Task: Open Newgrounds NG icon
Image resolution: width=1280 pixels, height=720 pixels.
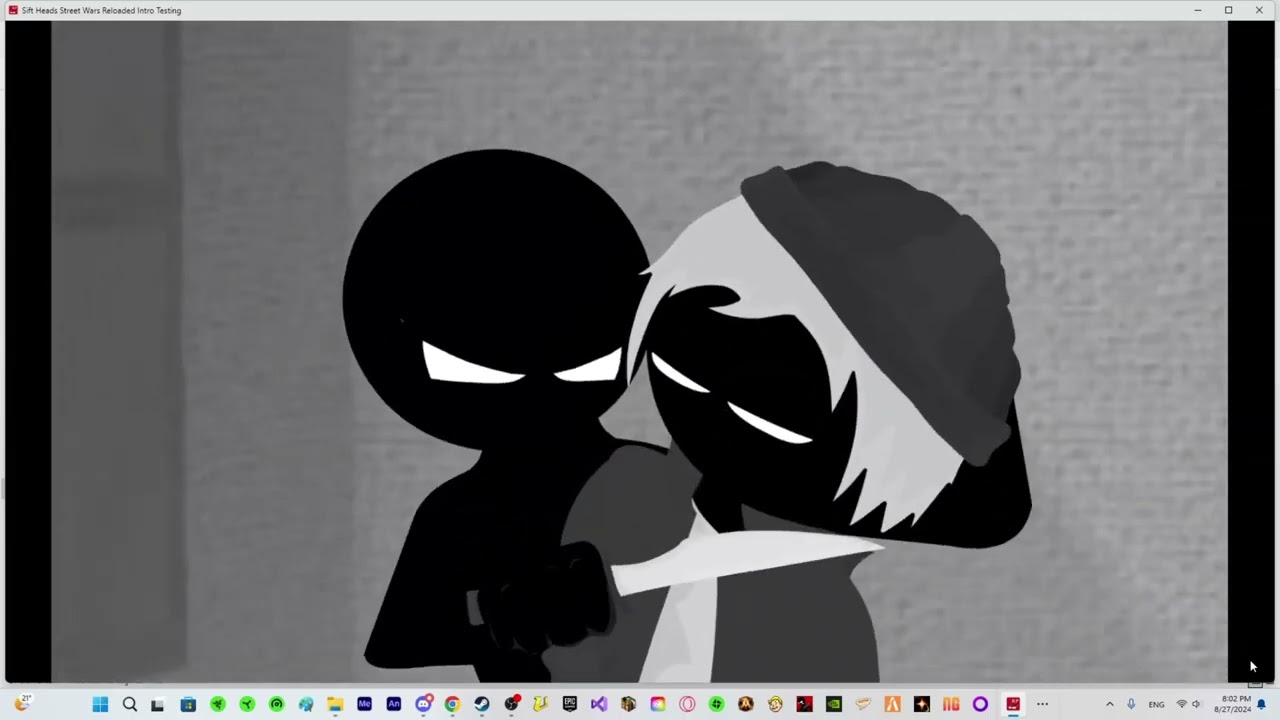Action: pos(951,704)
